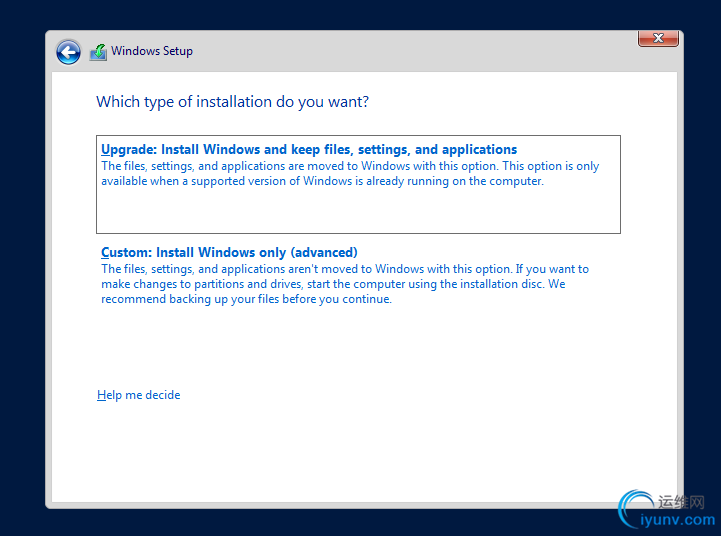Click the Windows Setup title icon

click(x=98, y=52)
